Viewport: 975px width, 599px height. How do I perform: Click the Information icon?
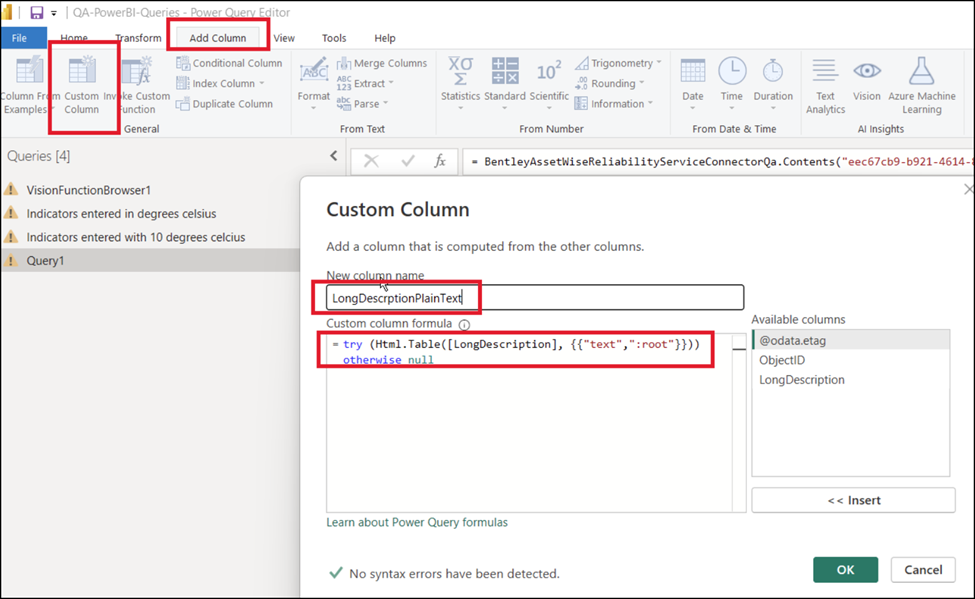tap(581, 104)
